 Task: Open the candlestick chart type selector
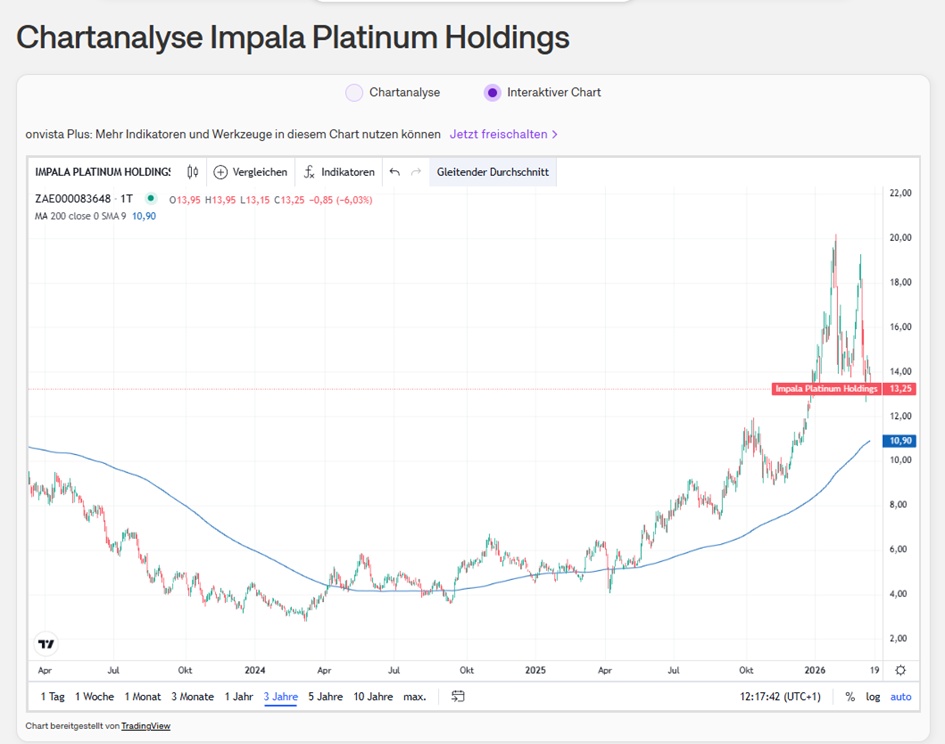point(192,172)
